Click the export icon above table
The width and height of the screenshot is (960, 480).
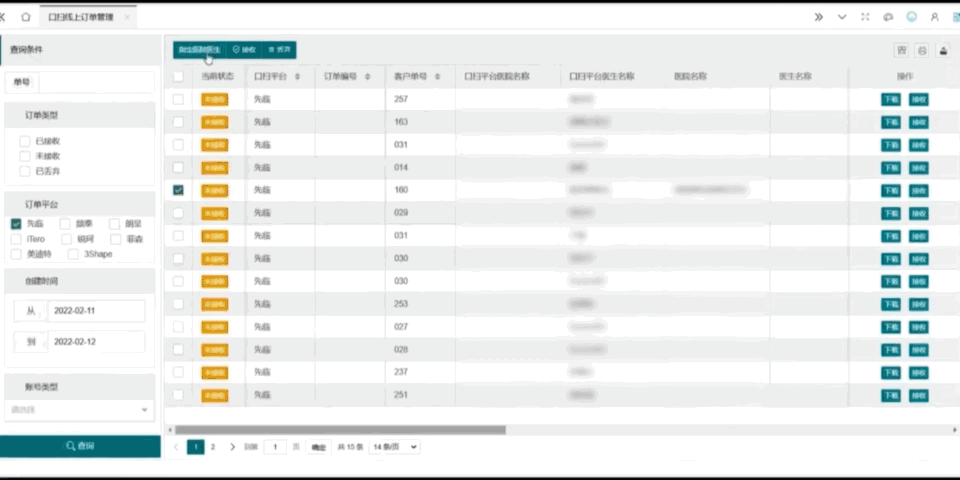(942, 50)
